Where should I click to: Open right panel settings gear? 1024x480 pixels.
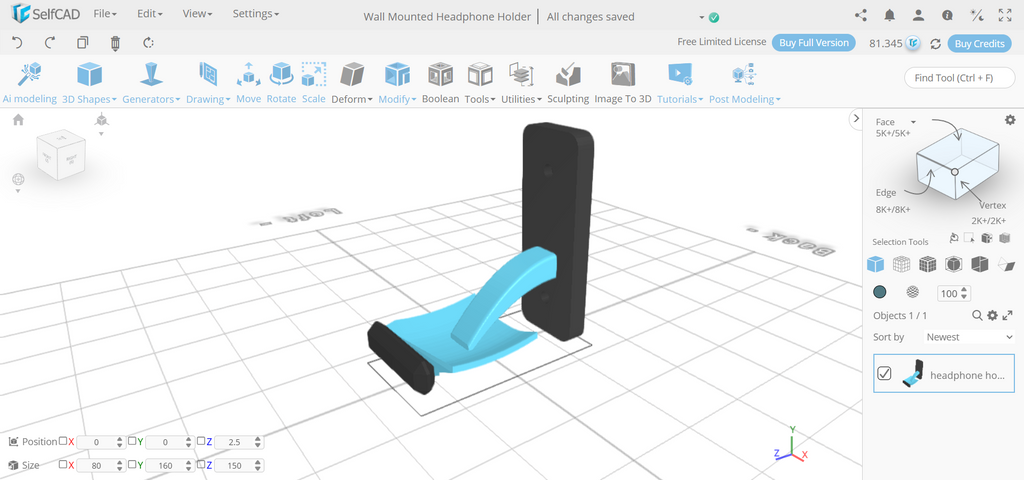click(x=1010, y=120)
